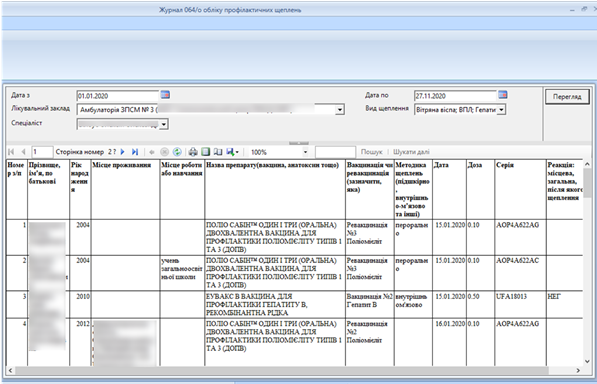Expand the 'Спеціаліст' dropdown
Screen dimensions: 597x384
pos(164,124)
